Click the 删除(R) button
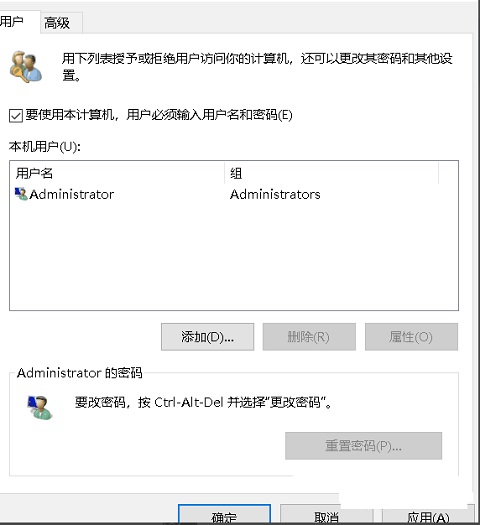The height and width of the screenshot is (525, 480). 309,337
